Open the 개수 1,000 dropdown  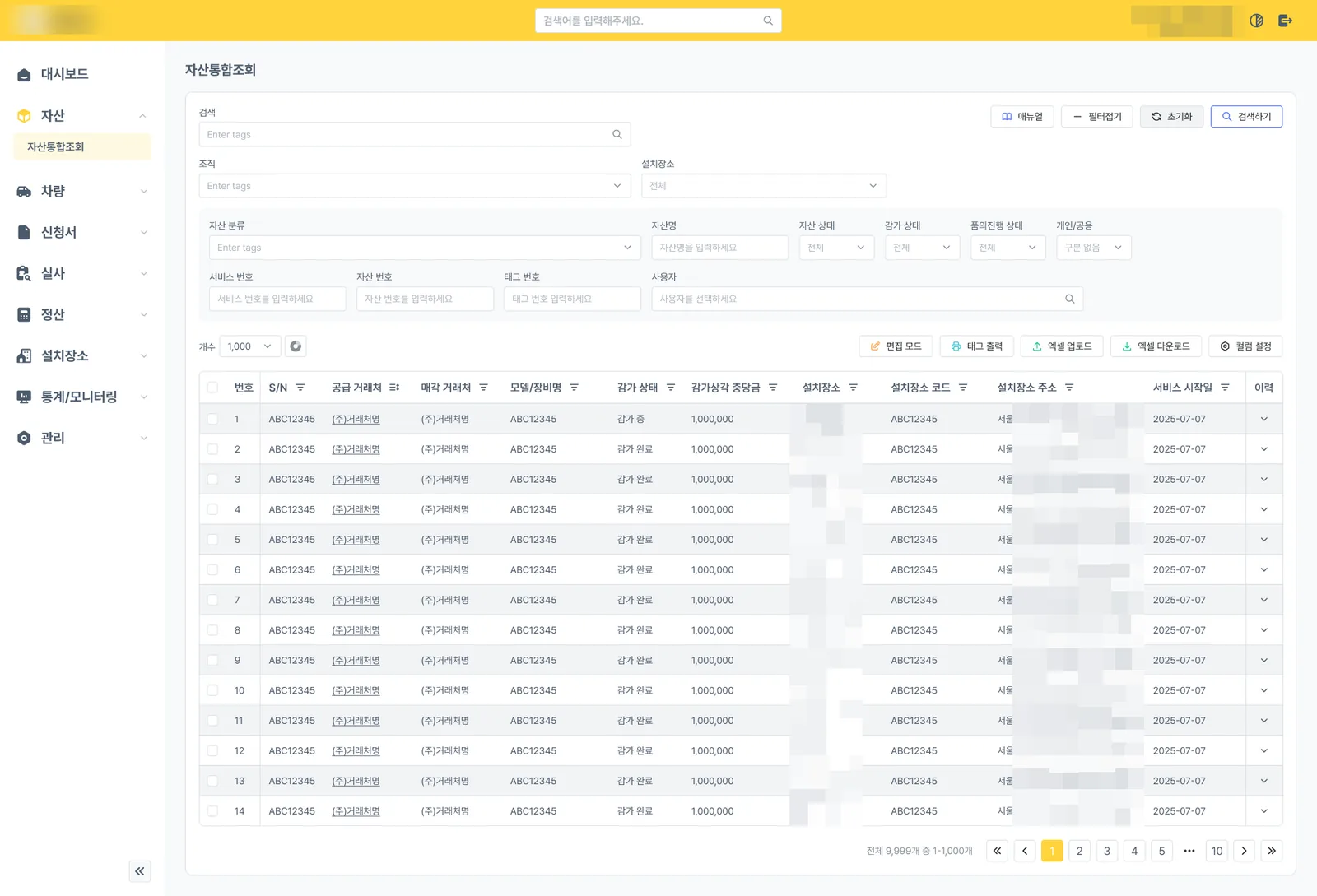tap(250, 346)
